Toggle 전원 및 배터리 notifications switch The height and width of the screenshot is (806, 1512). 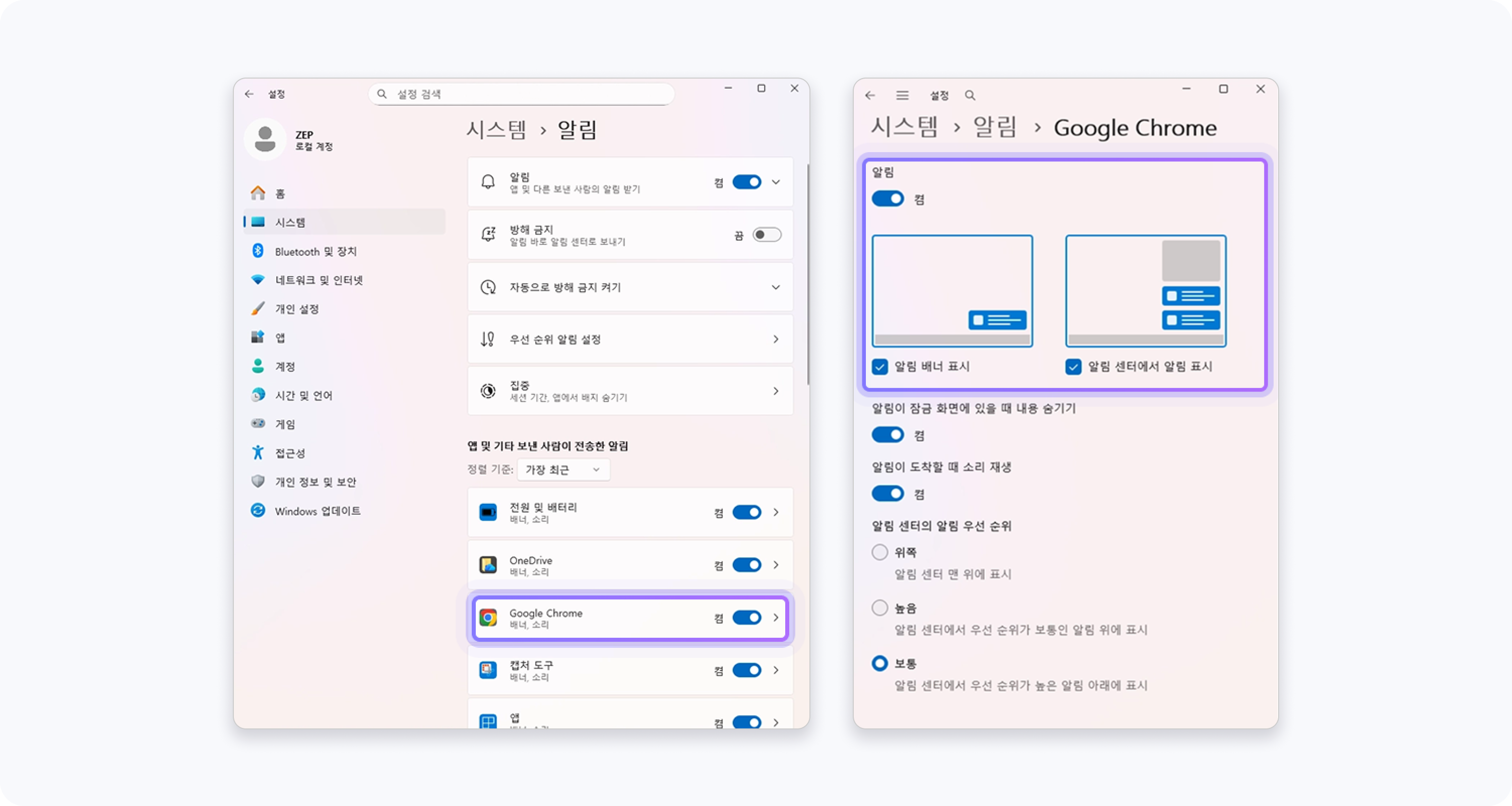pos(746,512)
